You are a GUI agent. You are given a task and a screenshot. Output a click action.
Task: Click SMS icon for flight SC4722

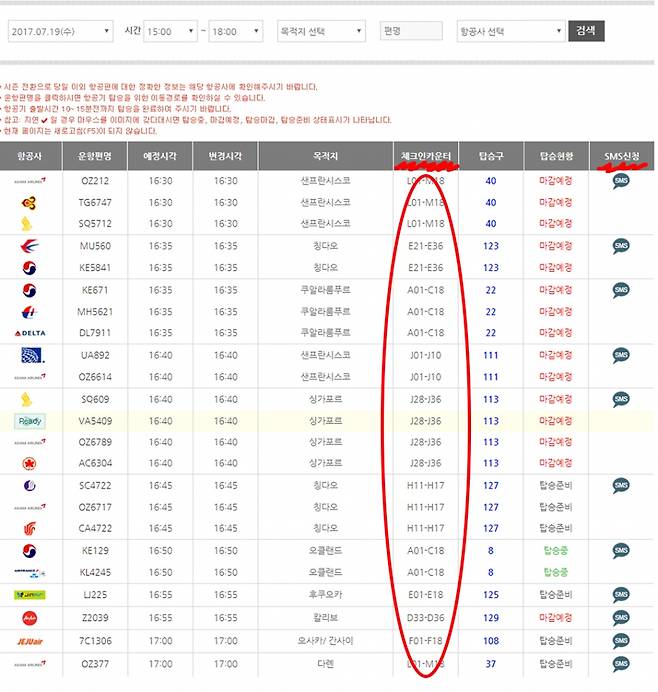click(x=621, y=485)
